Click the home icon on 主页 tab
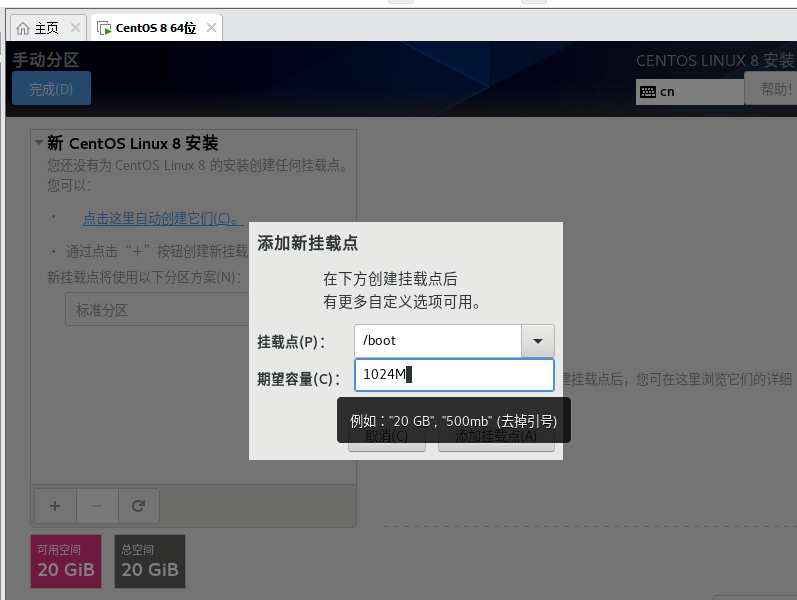797x600 pixels. tap(22, 28)
